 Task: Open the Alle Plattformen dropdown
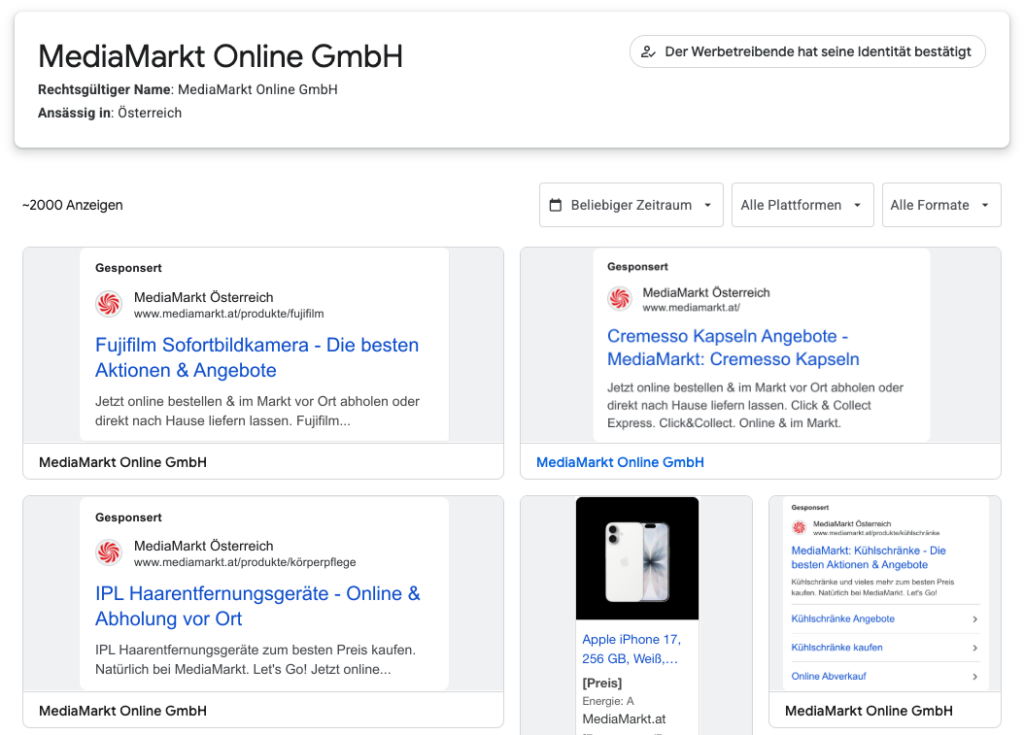point(803,205)
